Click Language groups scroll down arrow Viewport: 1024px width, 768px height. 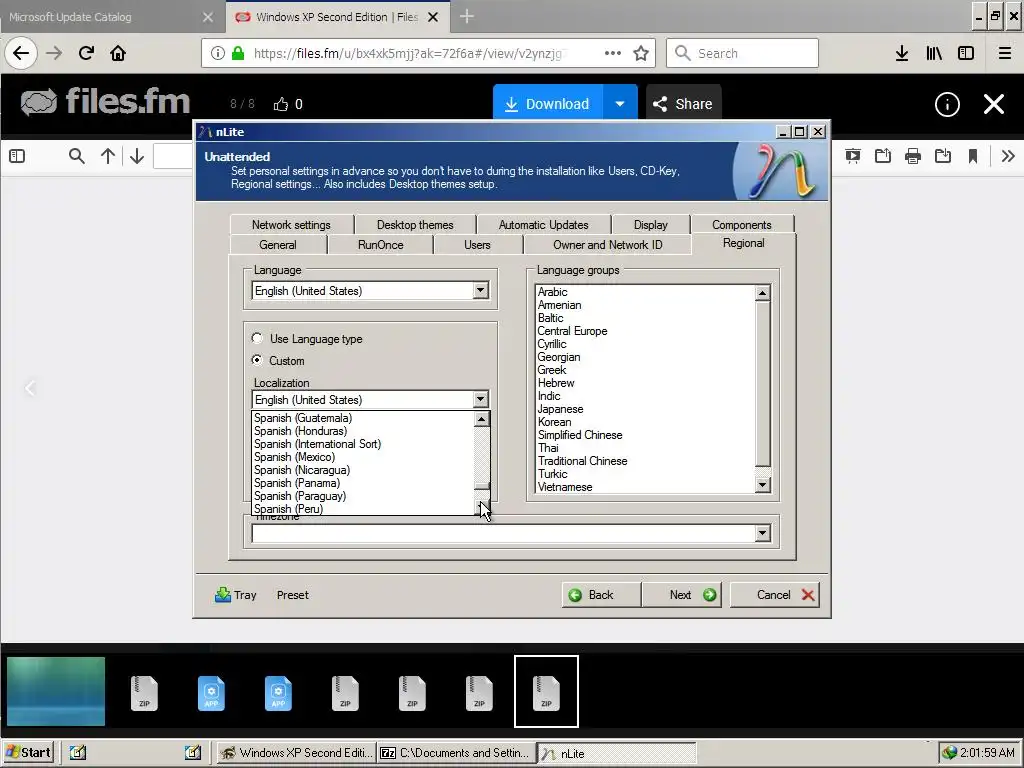pos(762,485)
